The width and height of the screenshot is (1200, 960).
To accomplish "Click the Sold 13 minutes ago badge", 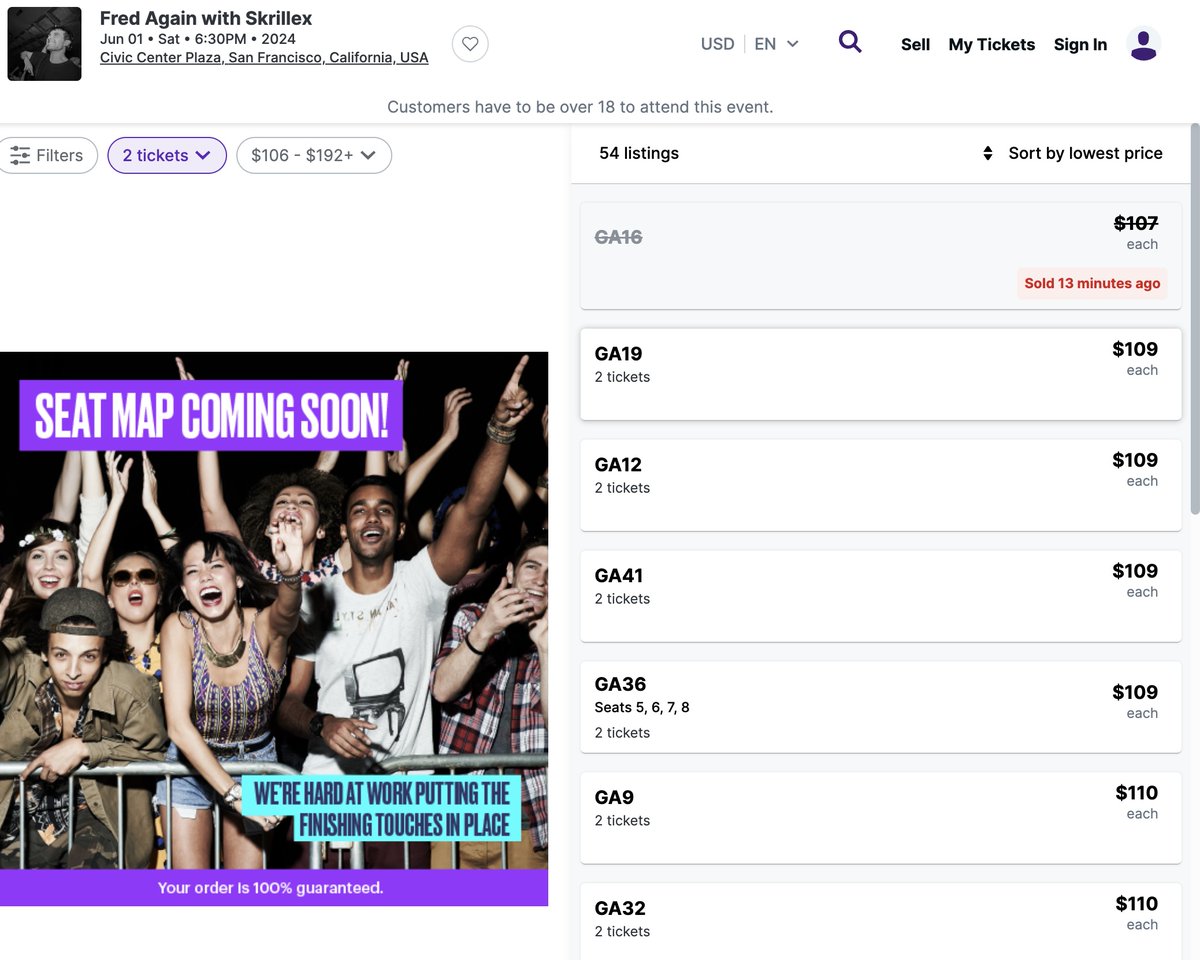I will point(1092,283).
